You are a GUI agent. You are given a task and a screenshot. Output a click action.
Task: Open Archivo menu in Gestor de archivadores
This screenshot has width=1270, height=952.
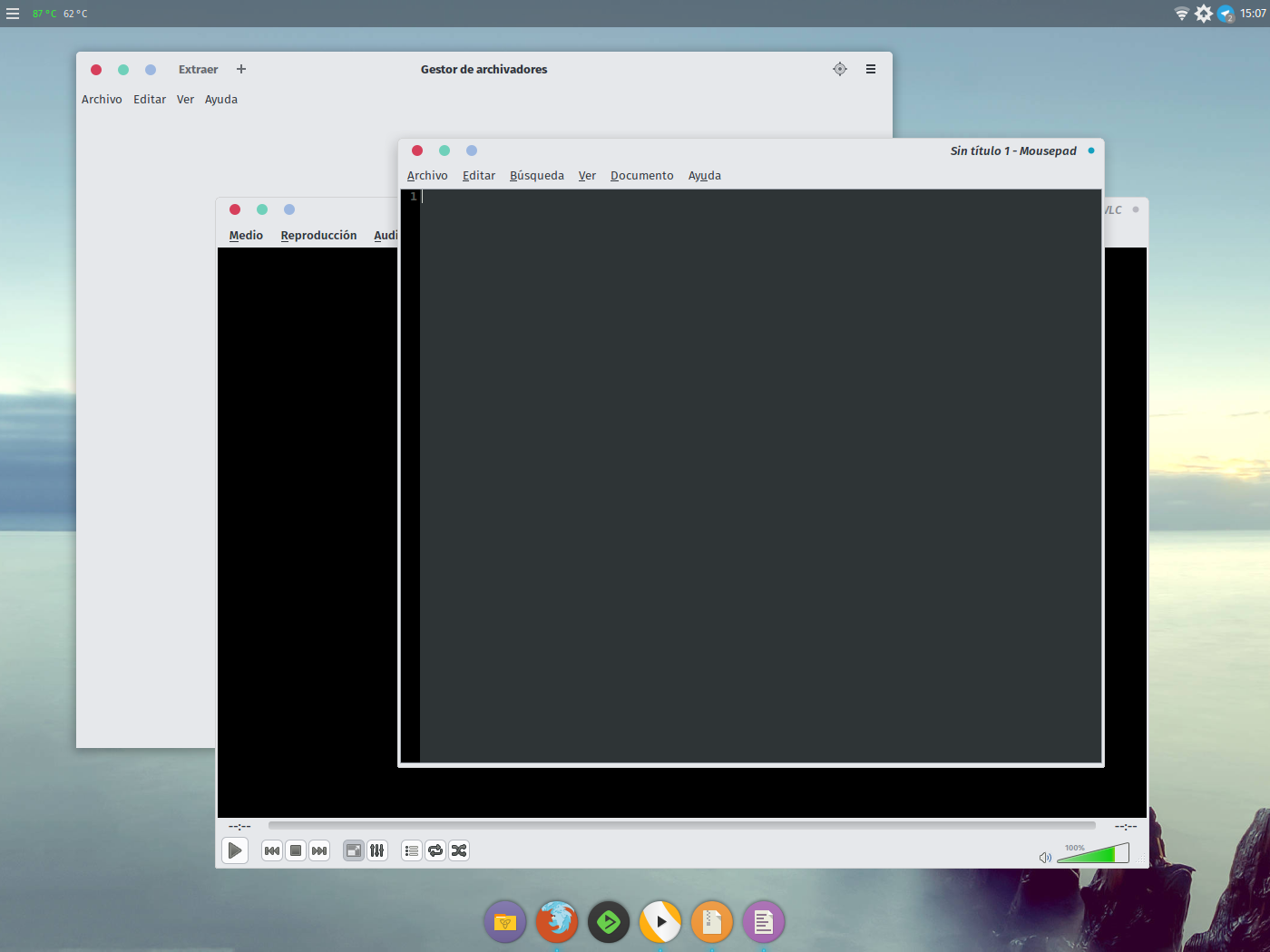coord(102,100)
